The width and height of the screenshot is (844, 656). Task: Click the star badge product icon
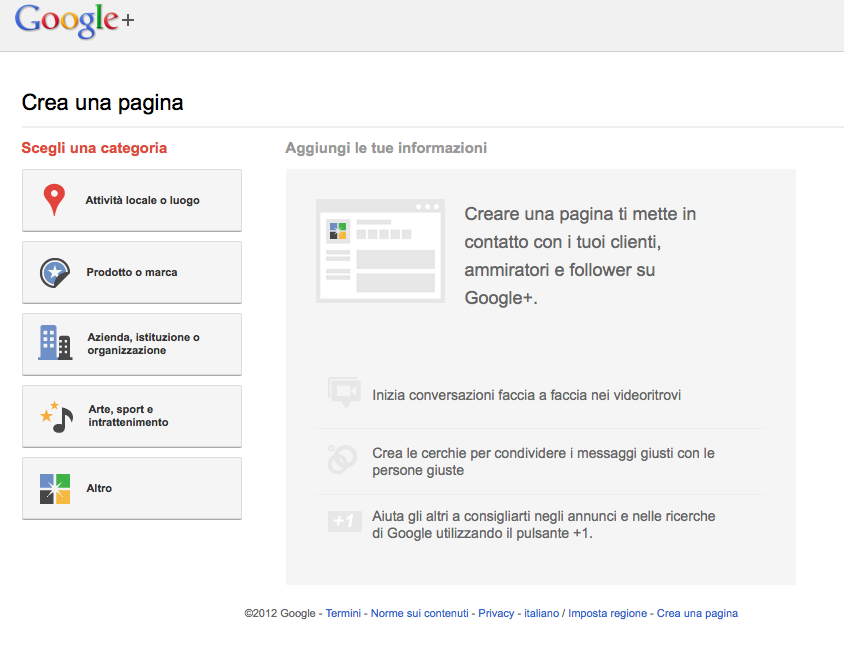coord(54,272)
